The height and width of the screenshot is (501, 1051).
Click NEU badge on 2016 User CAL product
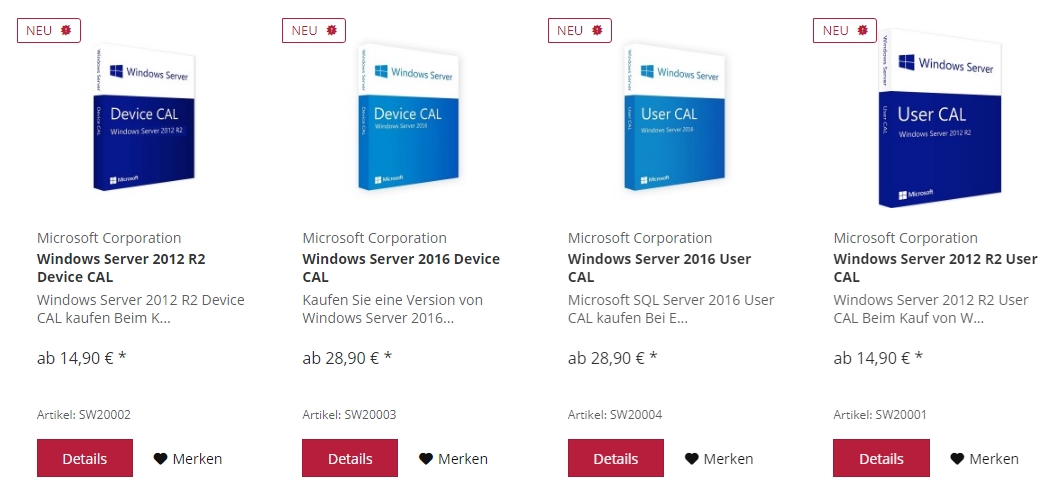click(x=580, y=31)
